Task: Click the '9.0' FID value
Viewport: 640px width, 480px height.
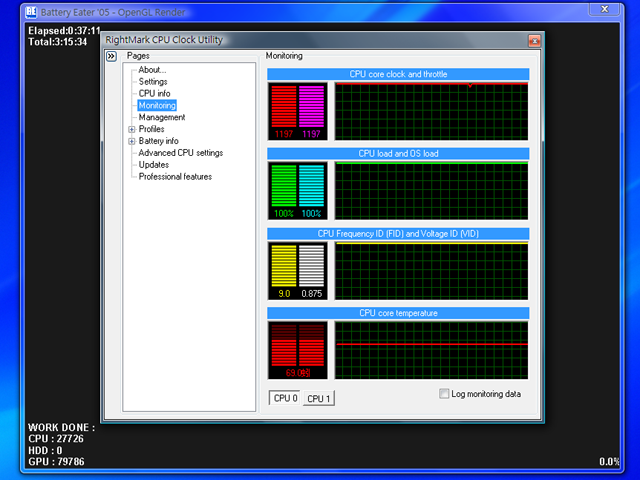Action: click(284, 293)
